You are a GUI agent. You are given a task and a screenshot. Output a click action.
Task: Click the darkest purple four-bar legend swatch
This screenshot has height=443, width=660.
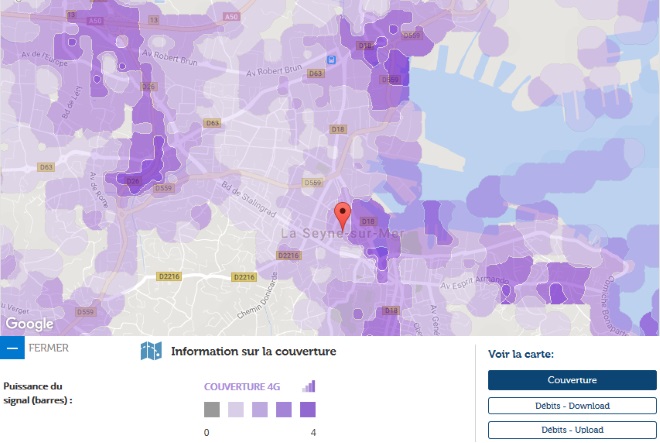tap(308, 409)
